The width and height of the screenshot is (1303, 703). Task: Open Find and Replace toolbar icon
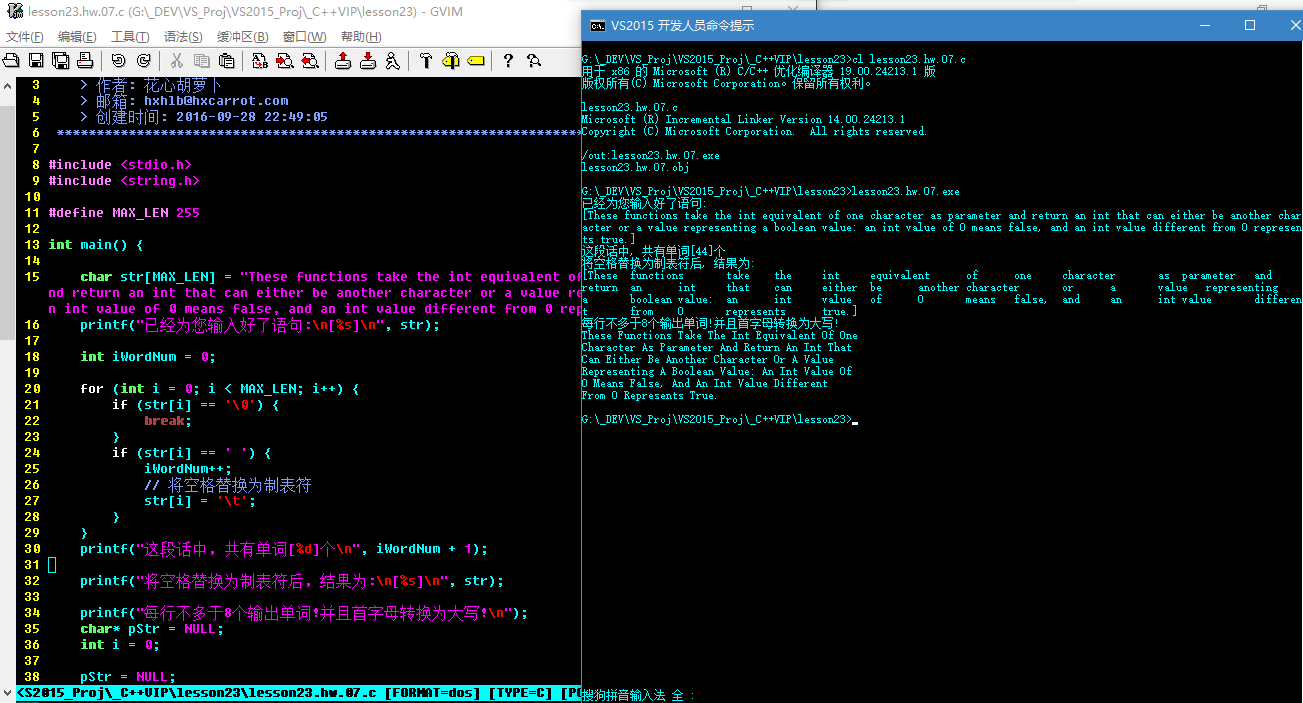(260, 61)
